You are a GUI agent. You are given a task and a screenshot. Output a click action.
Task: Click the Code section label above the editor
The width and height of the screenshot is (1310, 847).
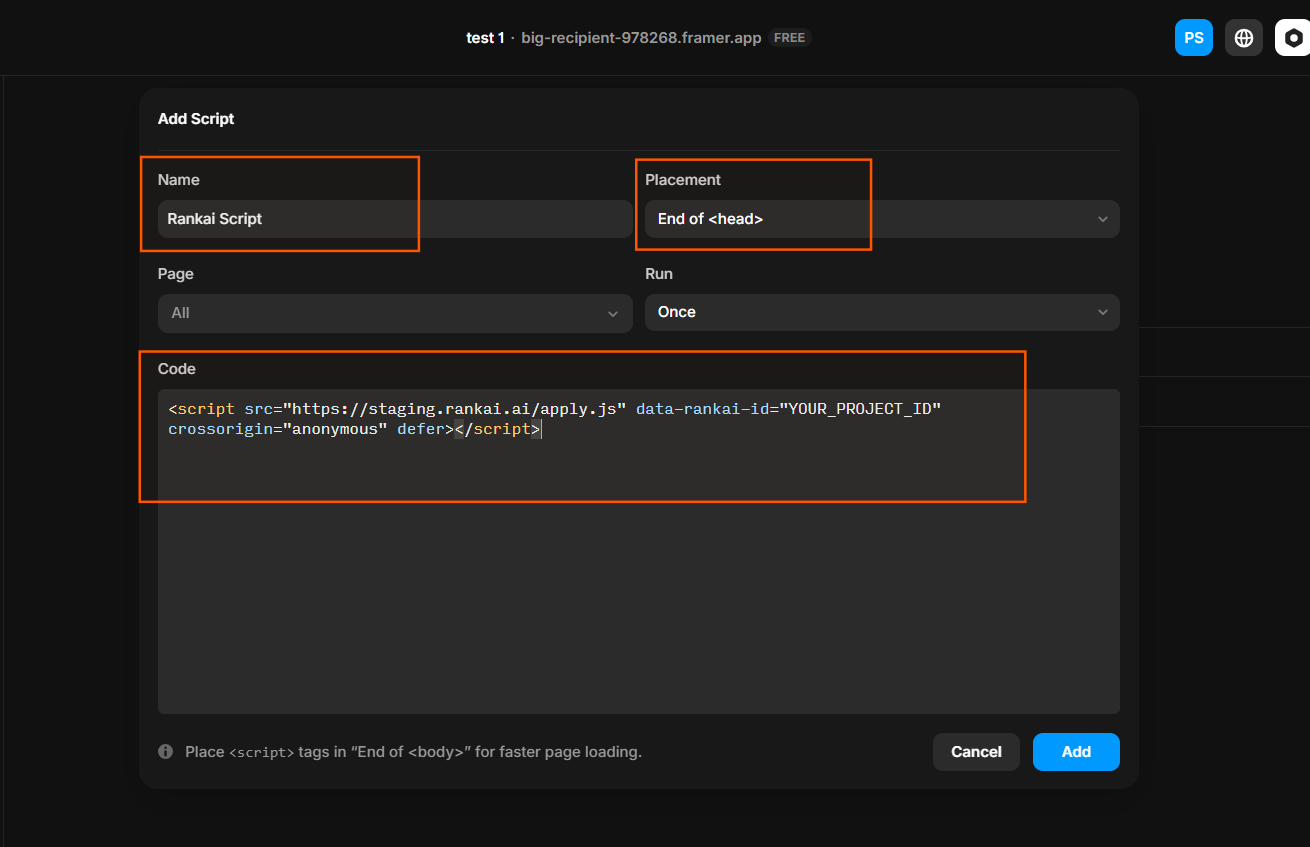point(176,368)
